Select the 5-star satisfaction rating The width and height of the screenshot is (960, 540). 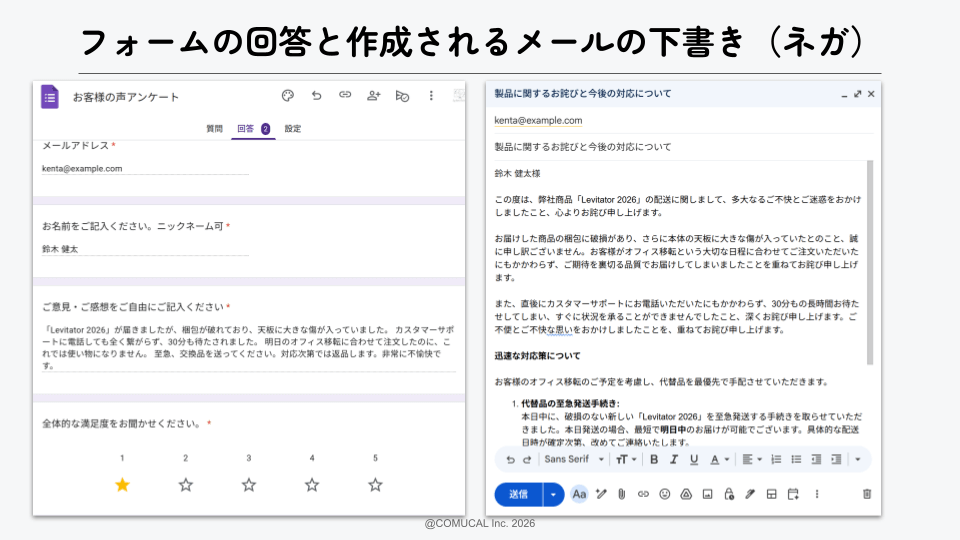(375, 485)
